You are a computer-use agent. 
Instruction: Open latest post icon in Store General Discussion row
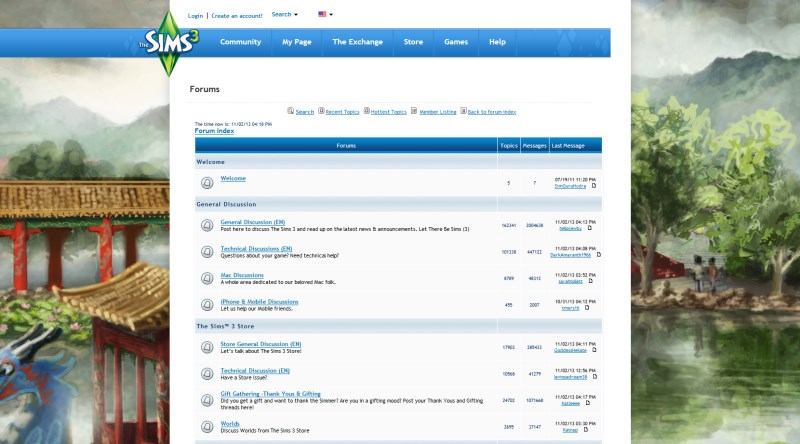pyautogui.click(x=594, y=350)
